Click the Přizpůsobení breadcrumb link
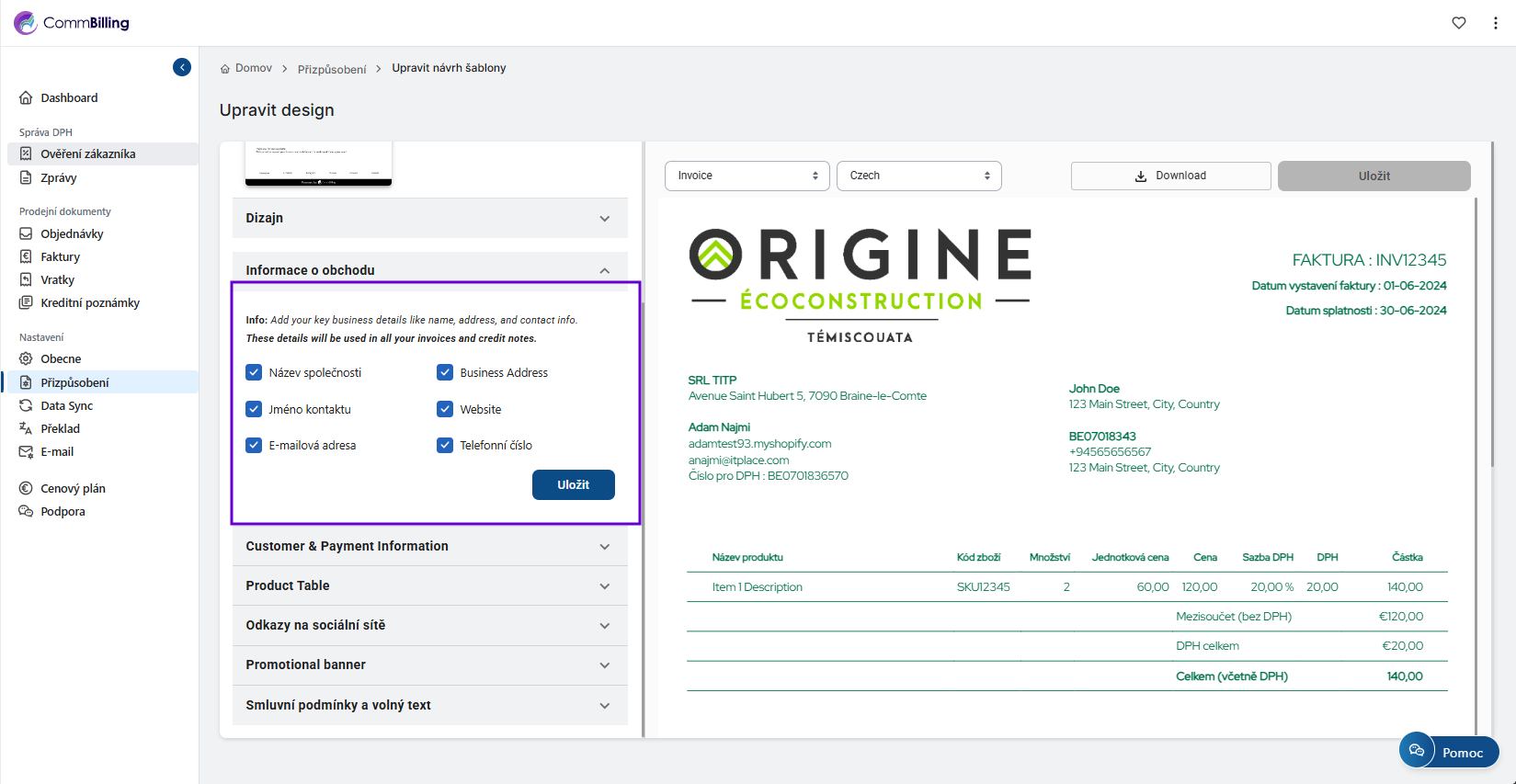The height and width of the screenshot is (784, 1516). click(x=332, y=69)
